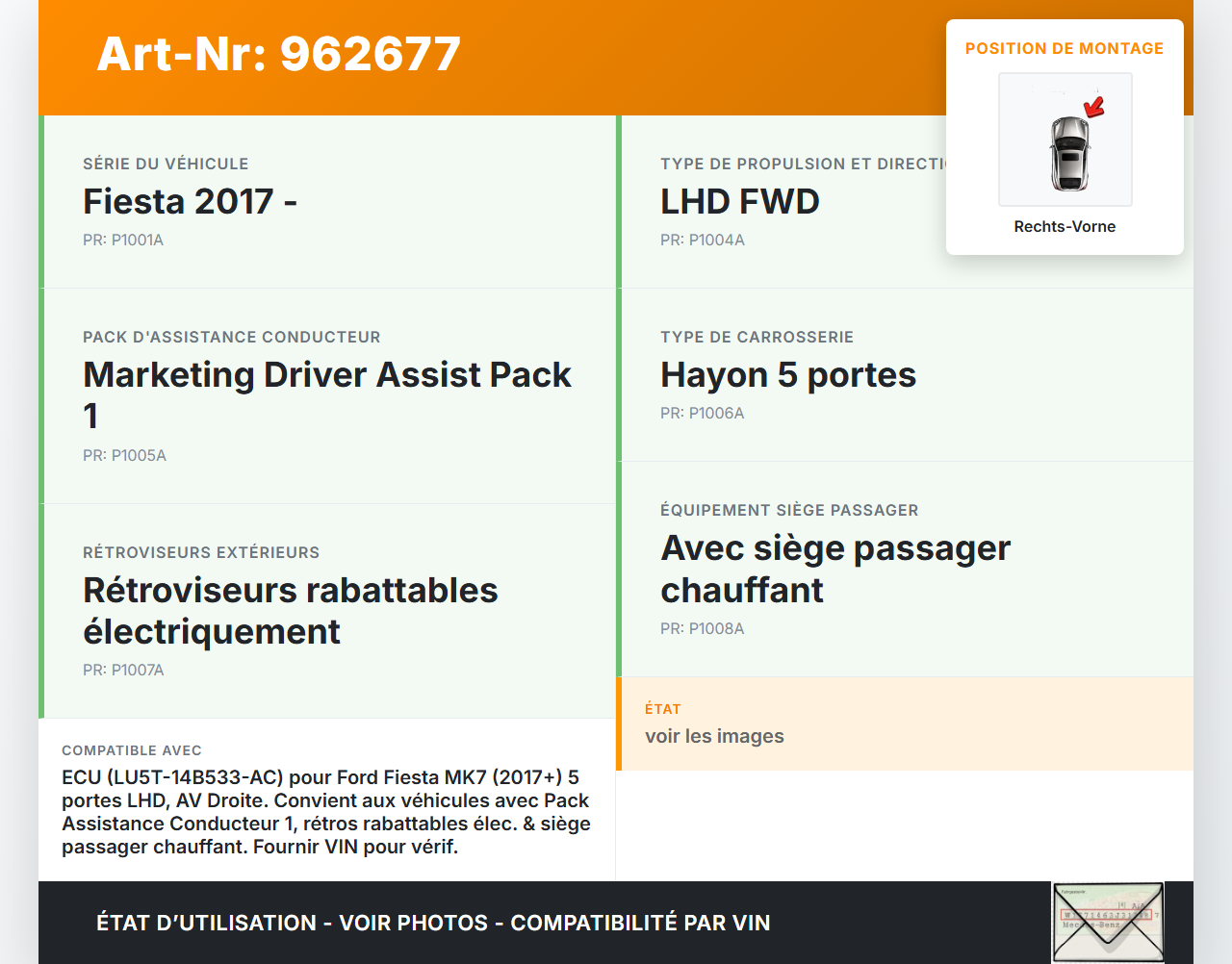The height and width of the screenshot is (964, 1232).
Task: Click the mounting position car diagram
Action: click(1065, 140)
